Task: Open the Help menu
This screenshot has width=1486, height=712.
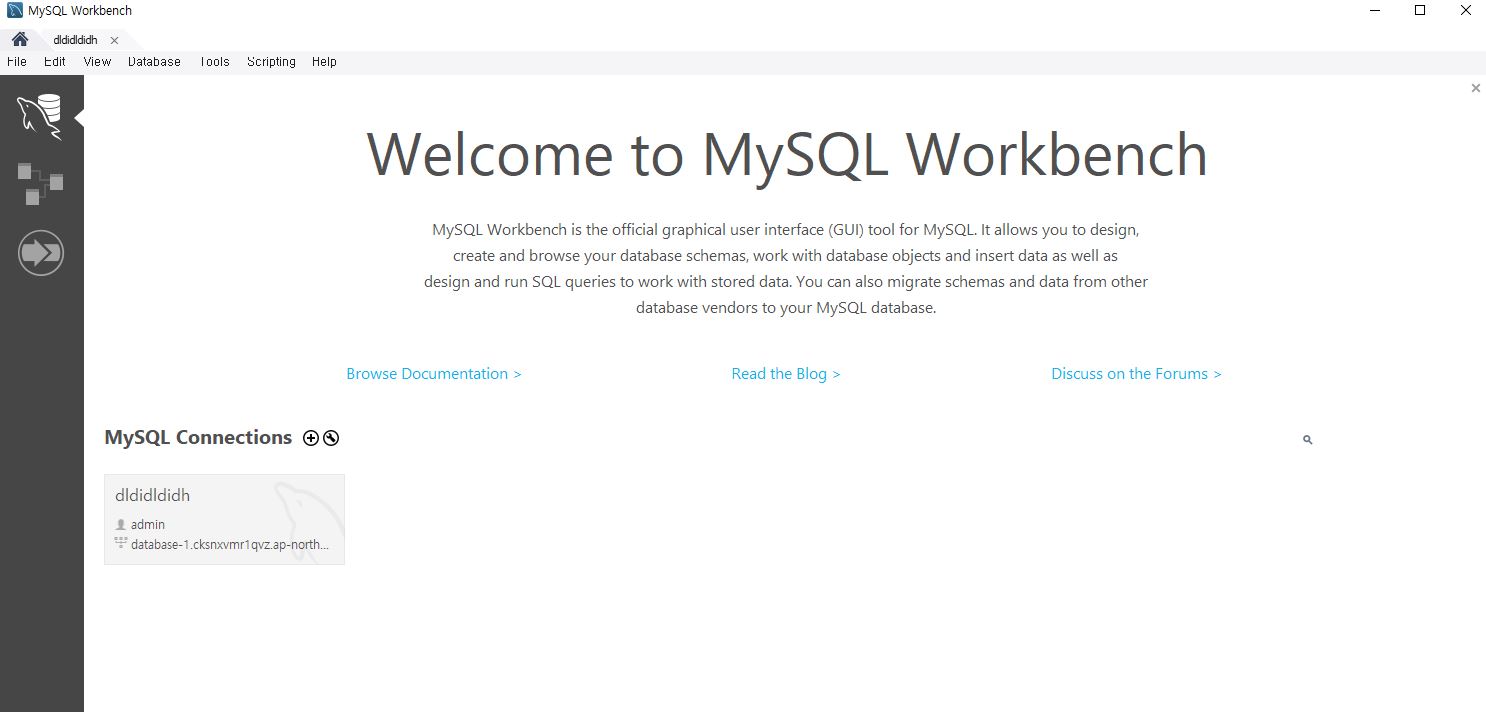Action: (x=324, y=61)
